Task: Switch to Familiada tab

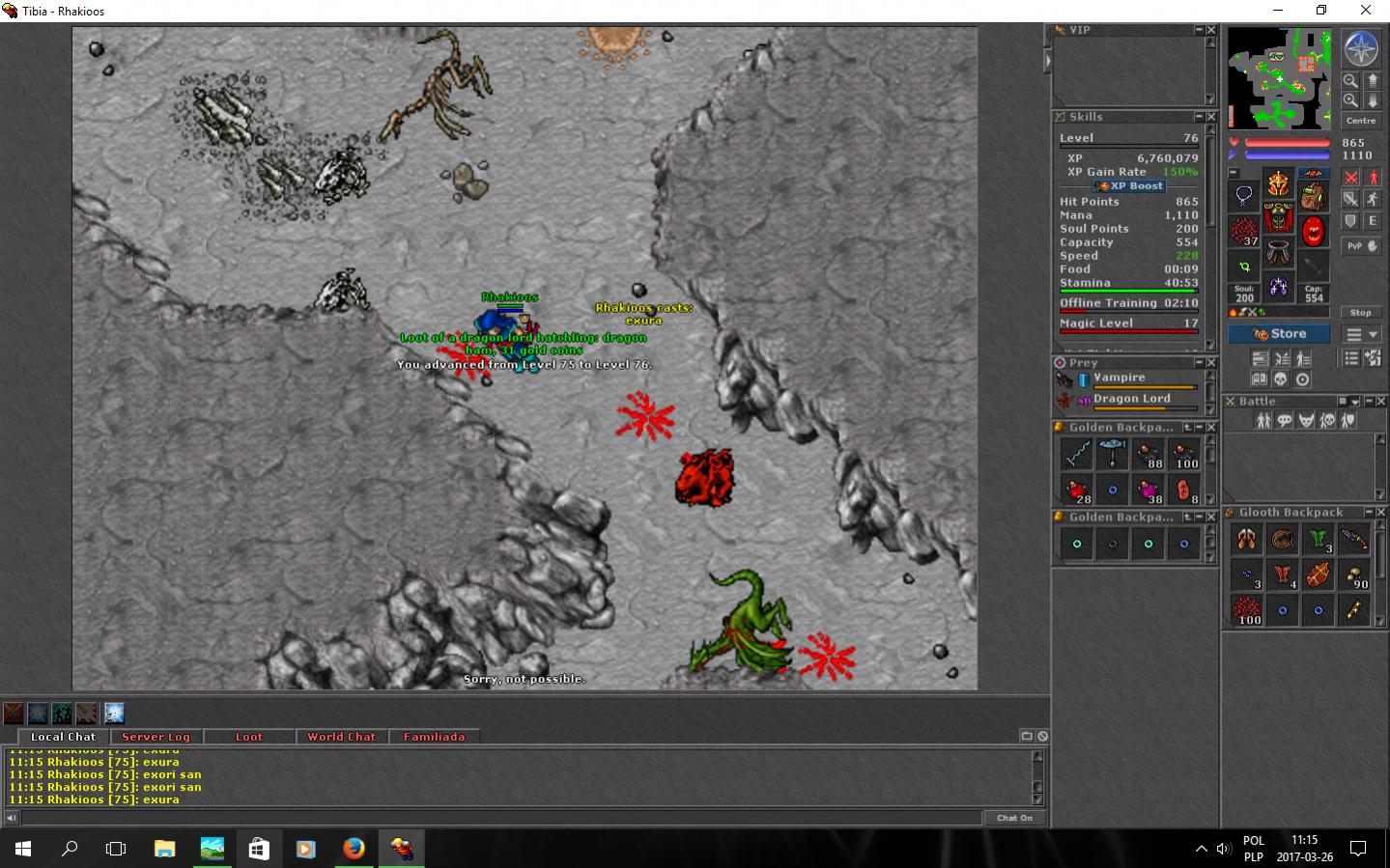Action: (434, 737)
